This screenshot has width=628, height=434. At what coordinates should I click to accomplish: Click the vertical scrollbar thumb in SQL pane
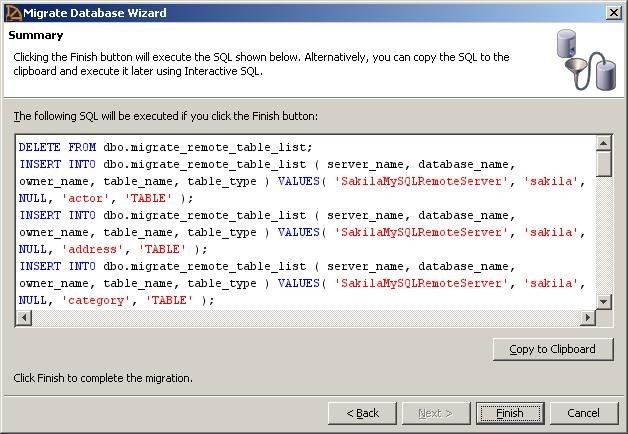coord(603,164)
